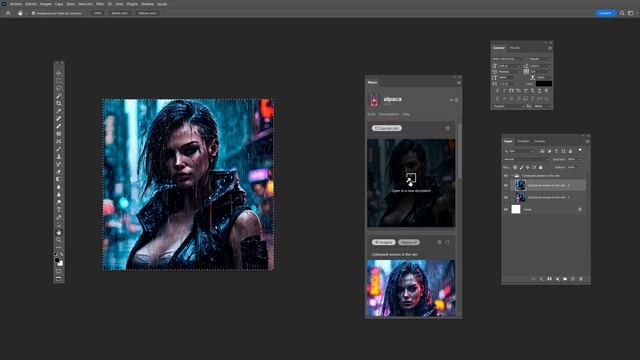Open the blend mode Normal dropdown
Screen dimensions: 640x360
click(x=527, y=159)
